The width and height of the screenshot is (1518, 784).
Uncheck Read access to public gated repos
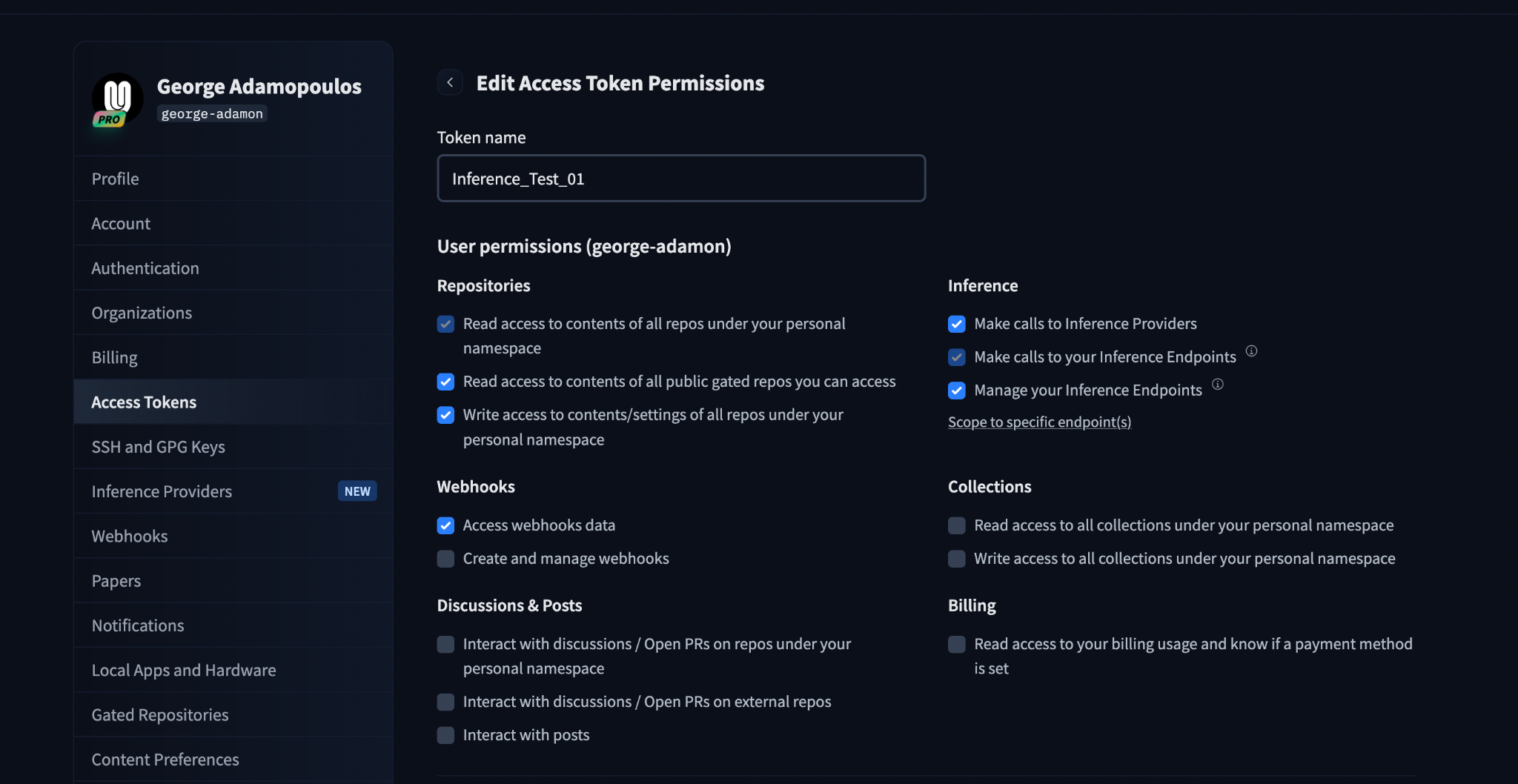445,382
